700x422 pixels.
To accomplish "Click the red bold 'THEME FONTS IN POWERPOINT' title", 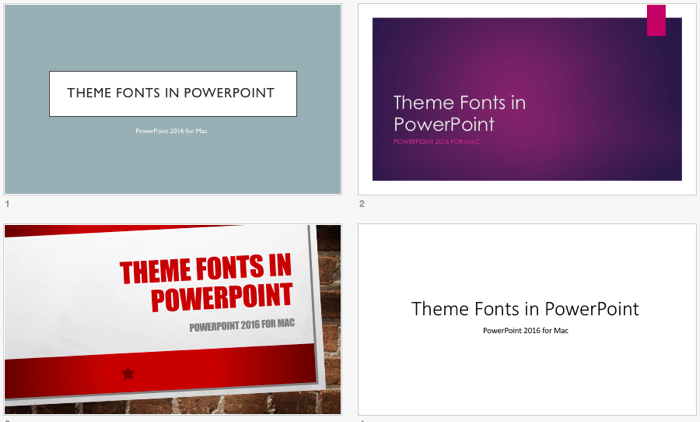I will [x=206, y=282].
